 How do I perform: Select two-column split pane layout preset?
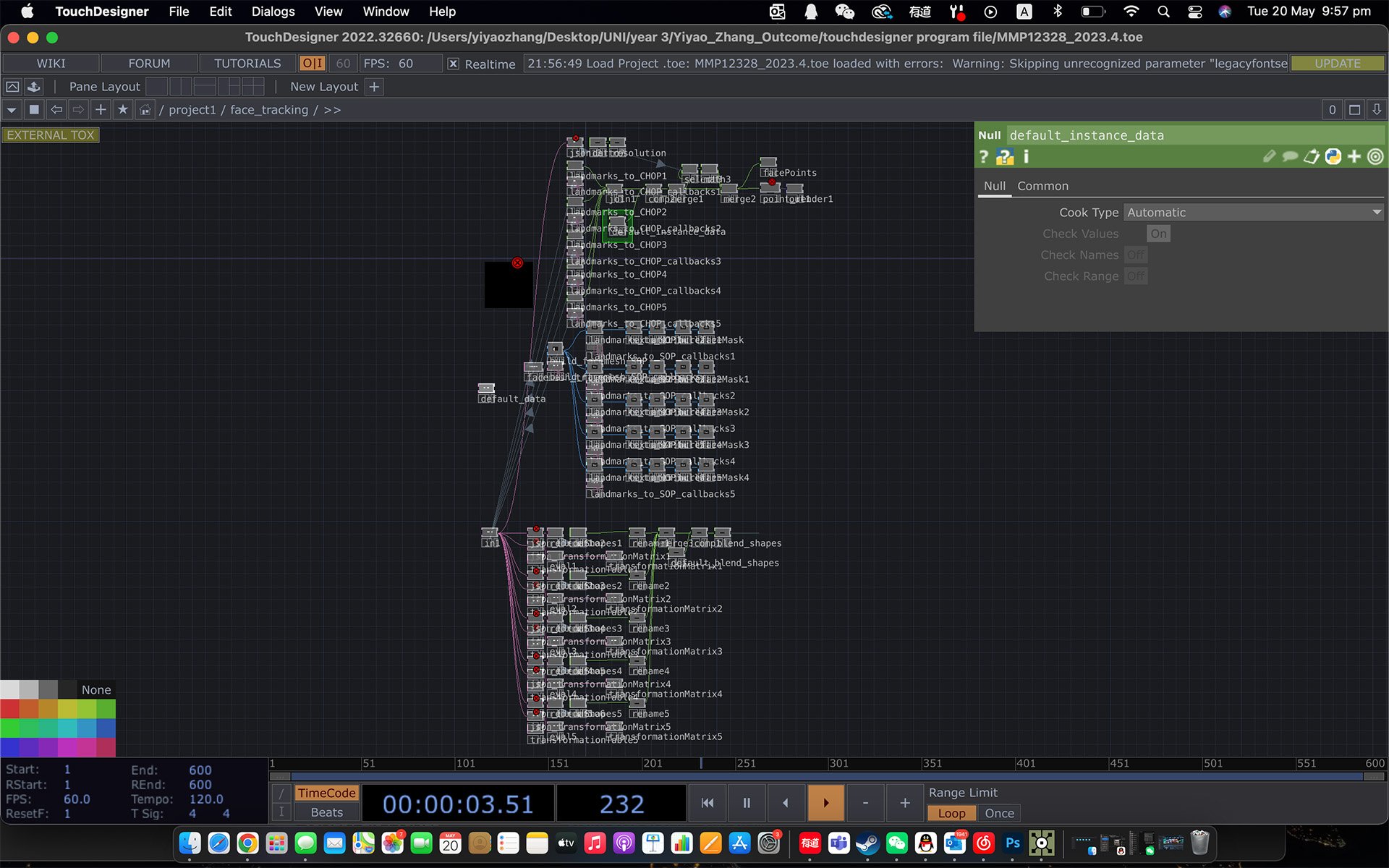point(181,87)
